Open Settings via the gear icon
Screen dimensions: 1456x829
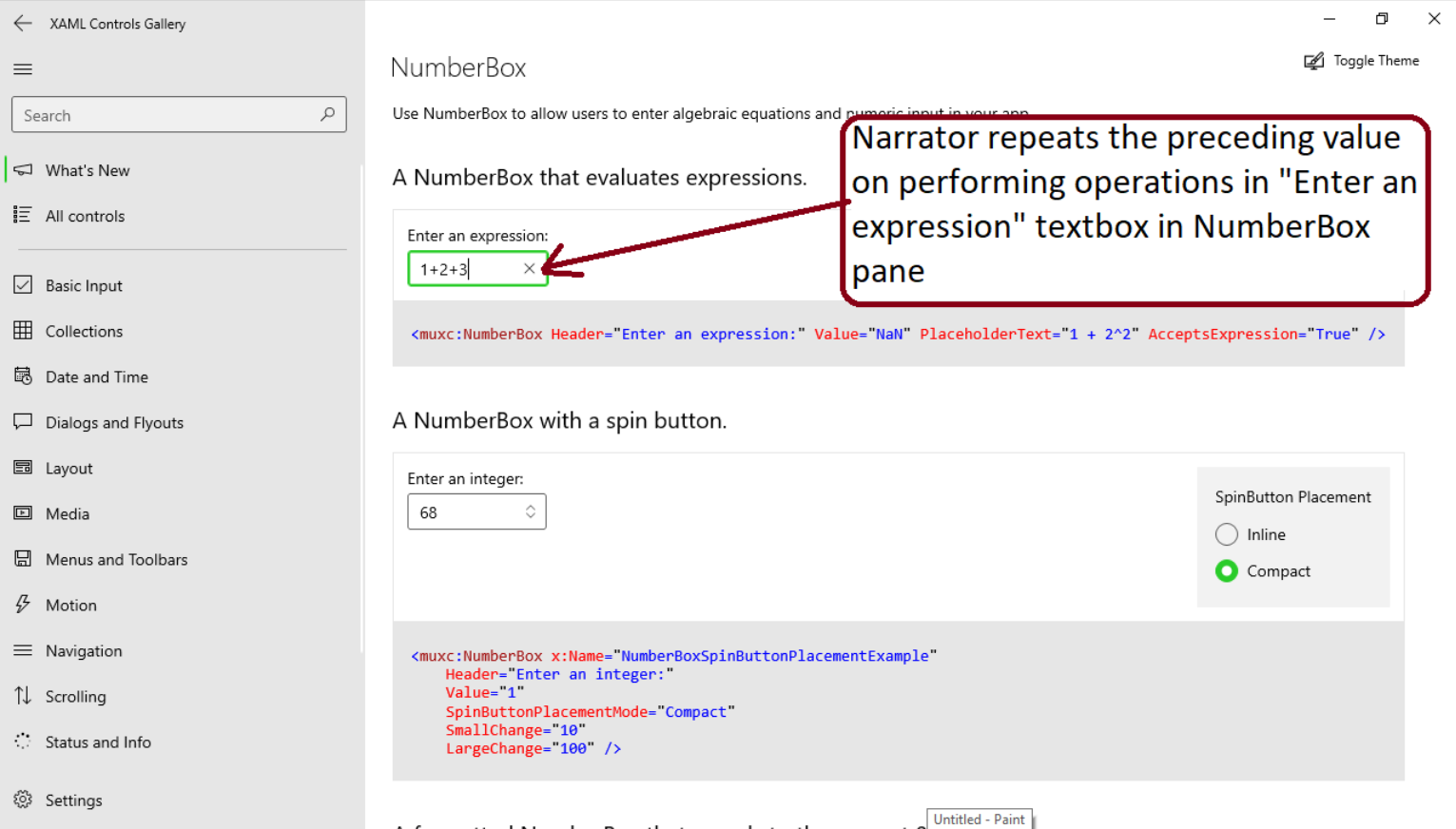click(x=23, y=800)
